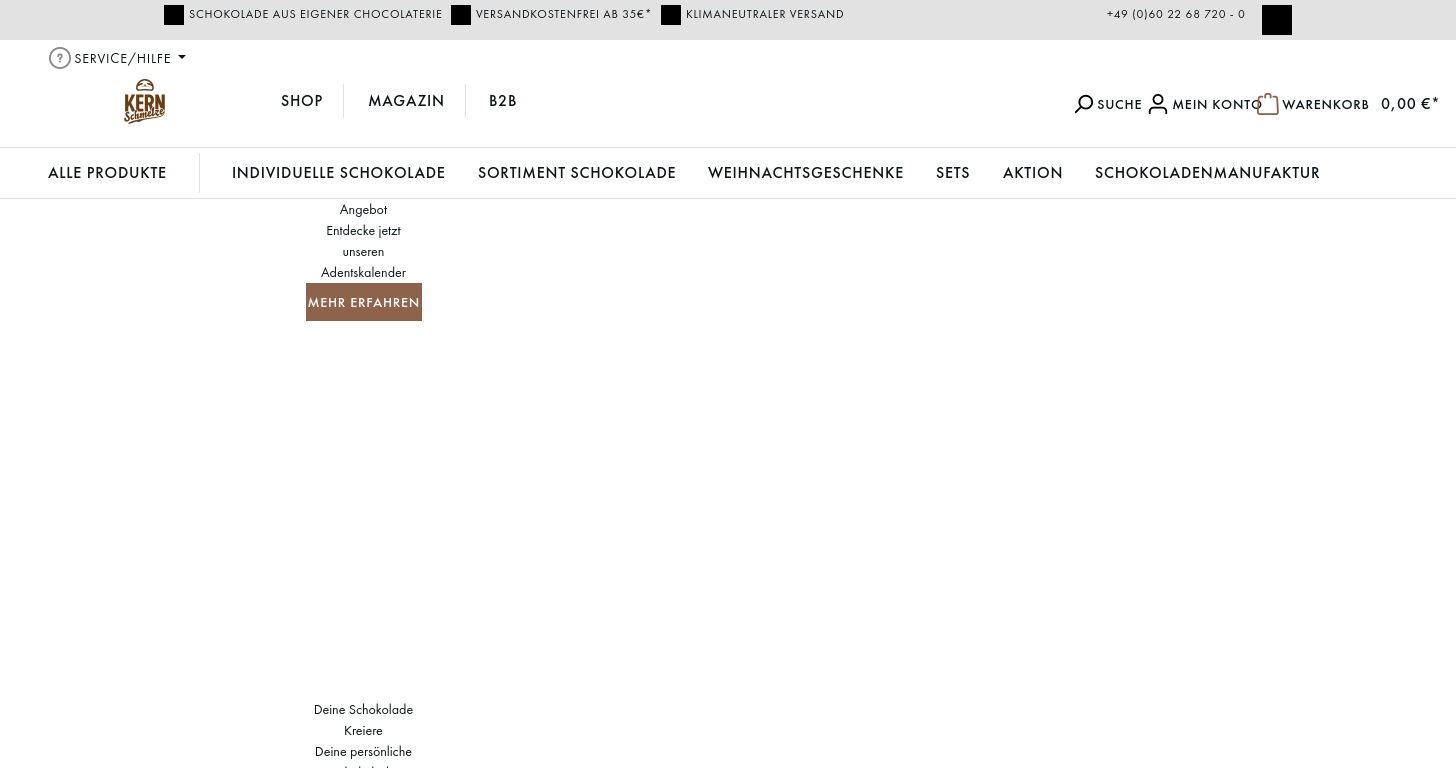Go to Weihnachtsgeschenke category
1456x768 pixels.
[x=805, y=173]
